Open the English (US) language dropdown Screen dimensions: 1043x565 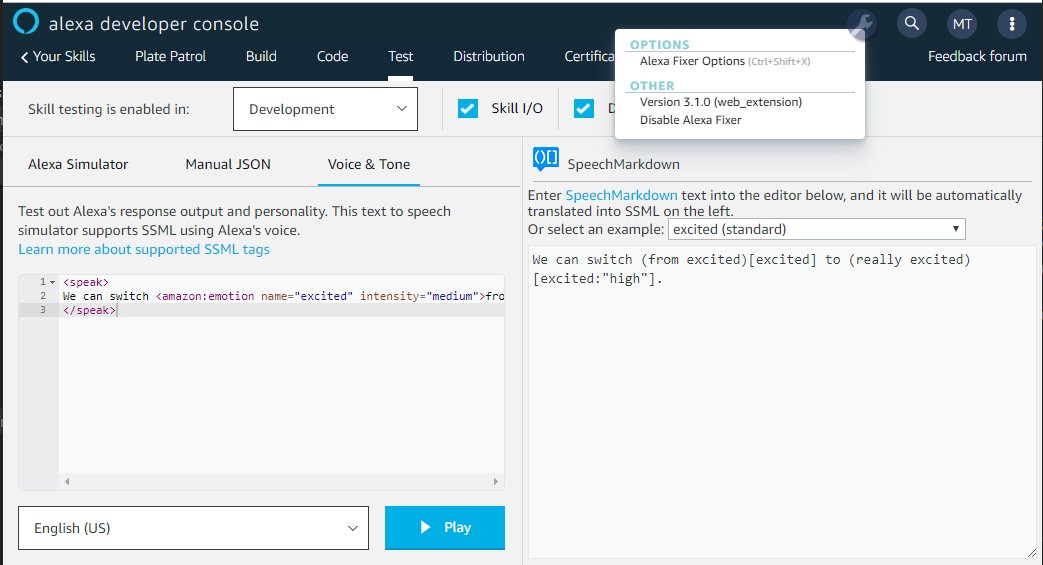[194, 528]
